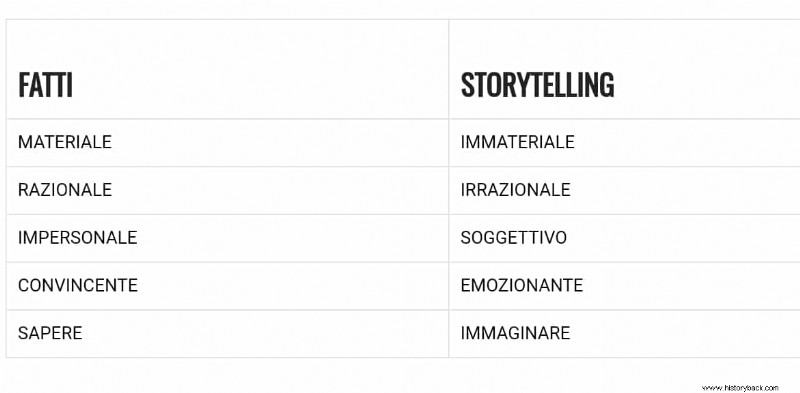Click the RAZIONALE table cell
800x393 pixels.
(227, 190)
